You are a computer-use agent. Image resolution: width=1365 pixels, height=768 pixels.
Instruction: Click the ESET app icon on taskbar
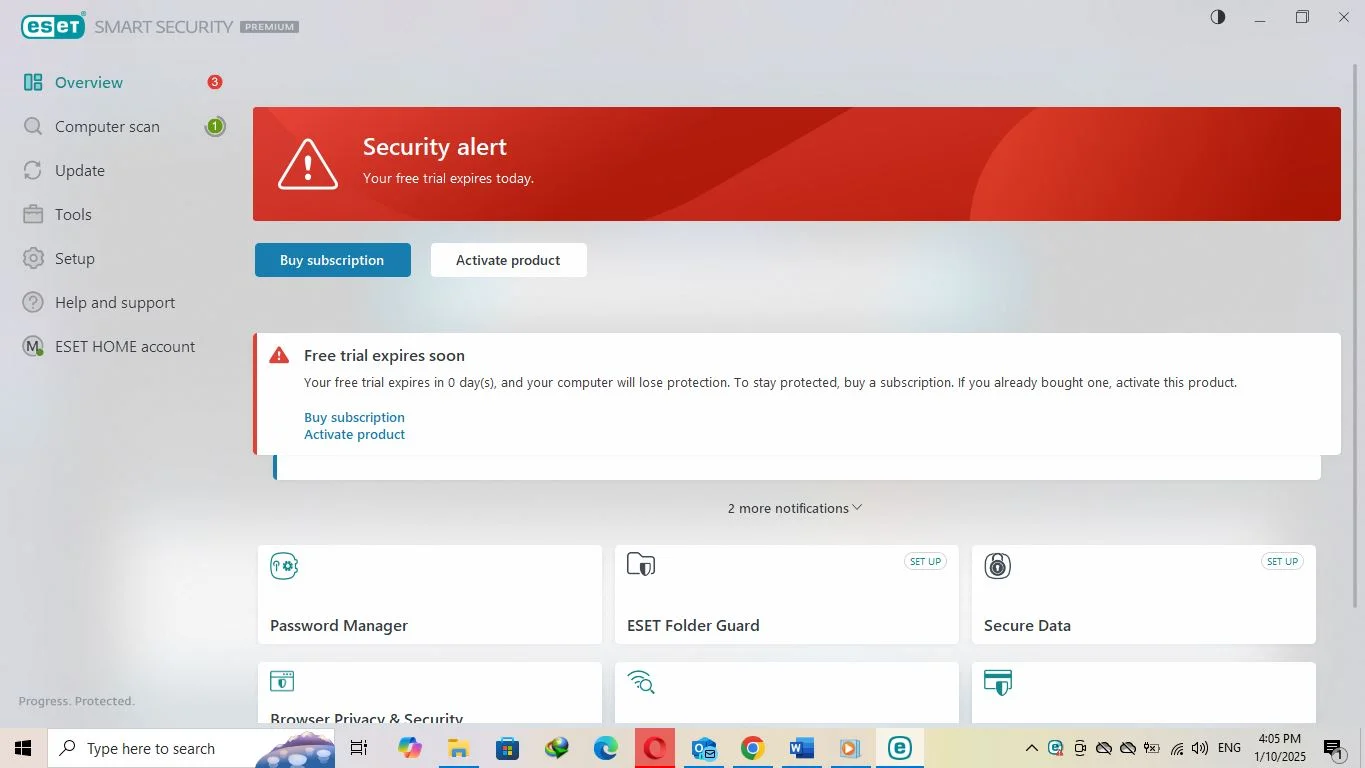point(900,748)
